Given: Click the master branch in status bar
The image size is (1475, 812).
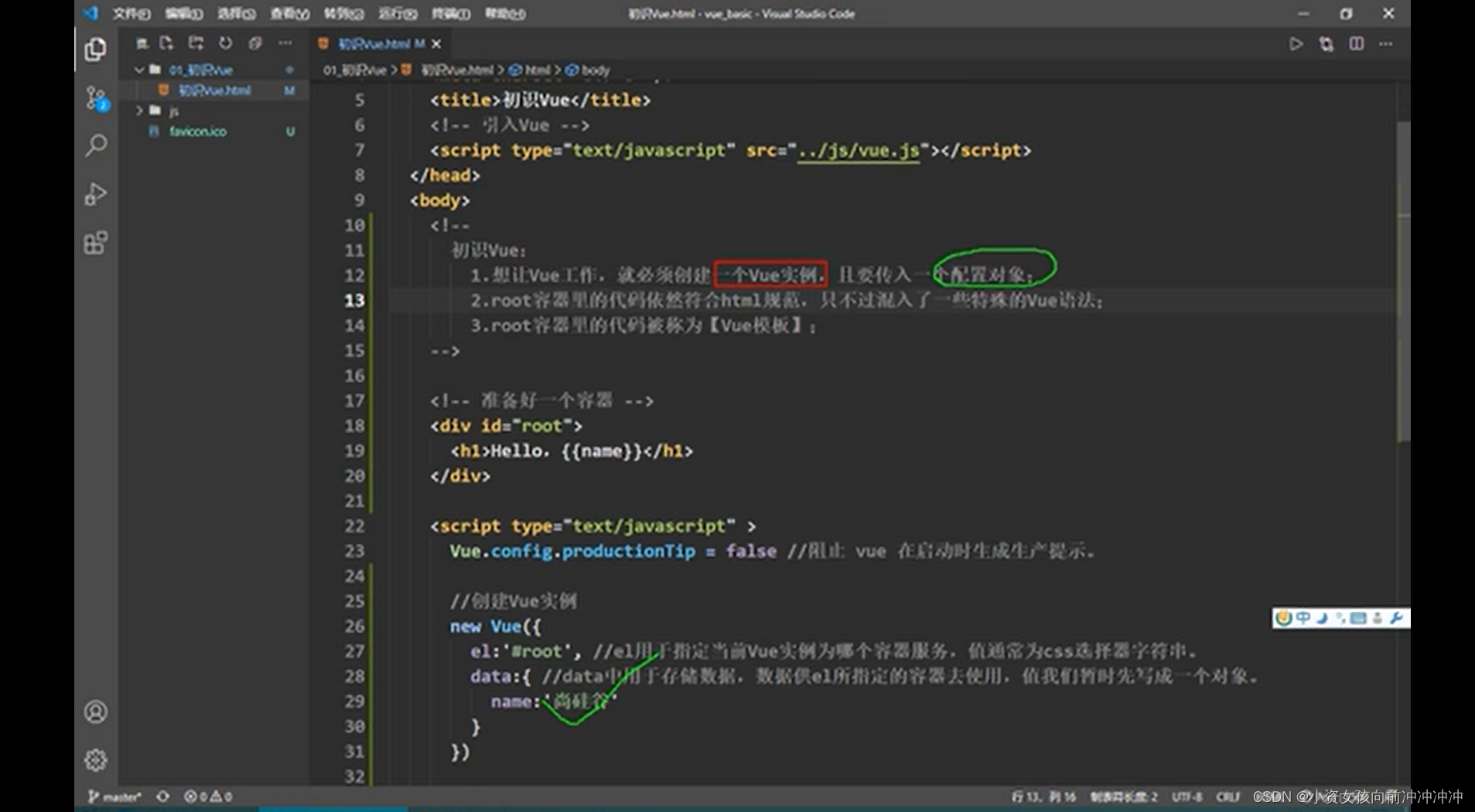Looking at the screenshot, I should [x=114, y=796].
